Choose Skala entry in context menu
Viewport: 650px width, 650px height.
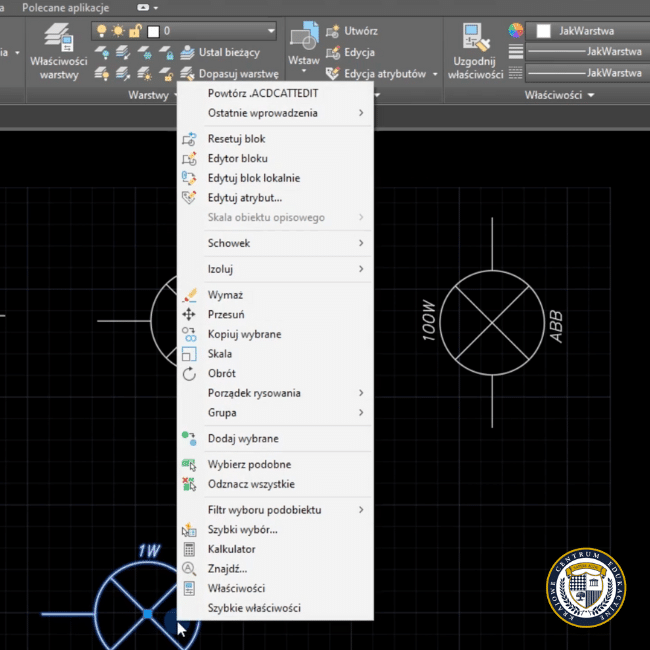[x=276, y=354]
